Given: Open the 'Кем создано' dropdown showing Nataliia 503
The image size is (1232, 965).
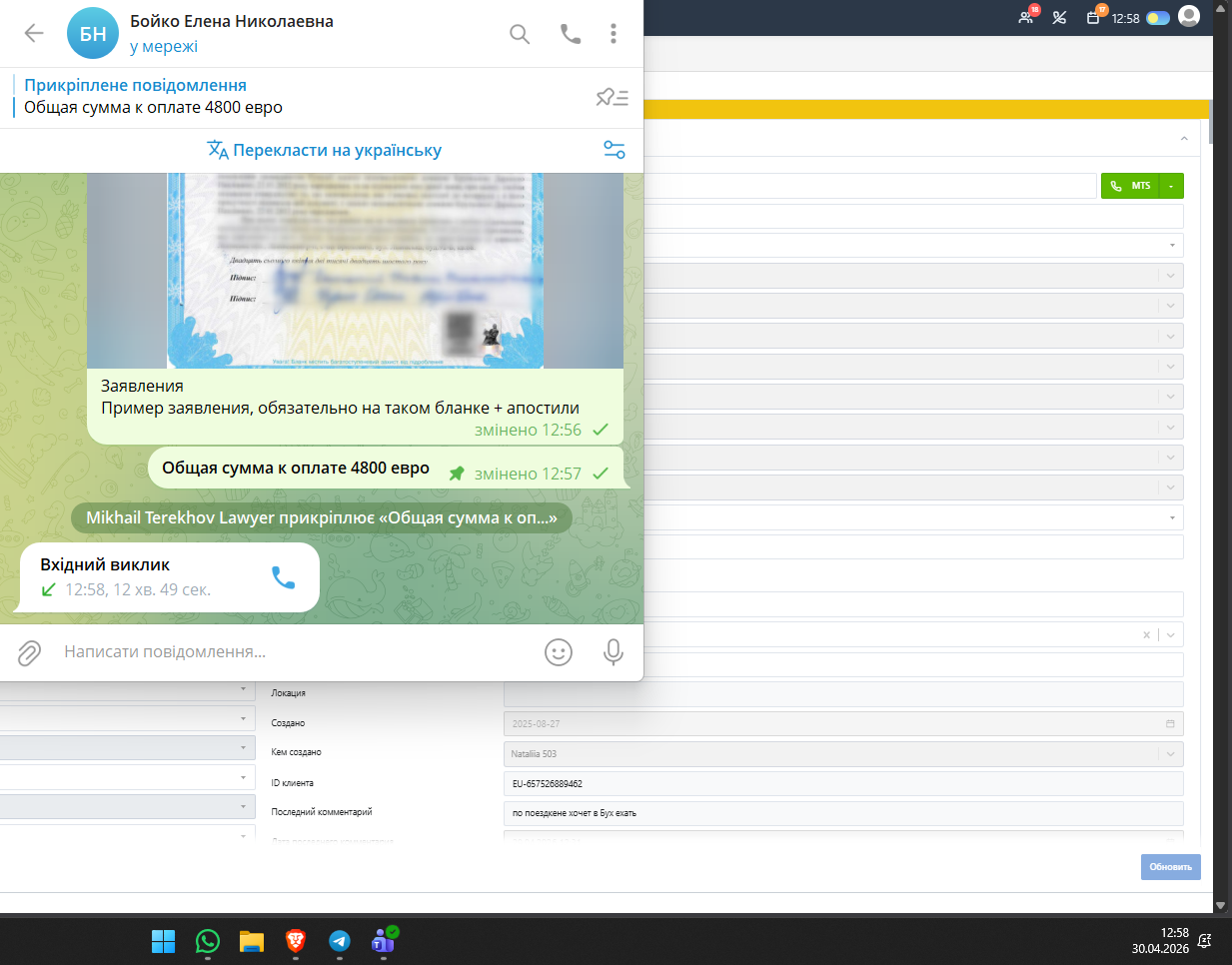Looking at the screenshot, I should pos(843,754).
